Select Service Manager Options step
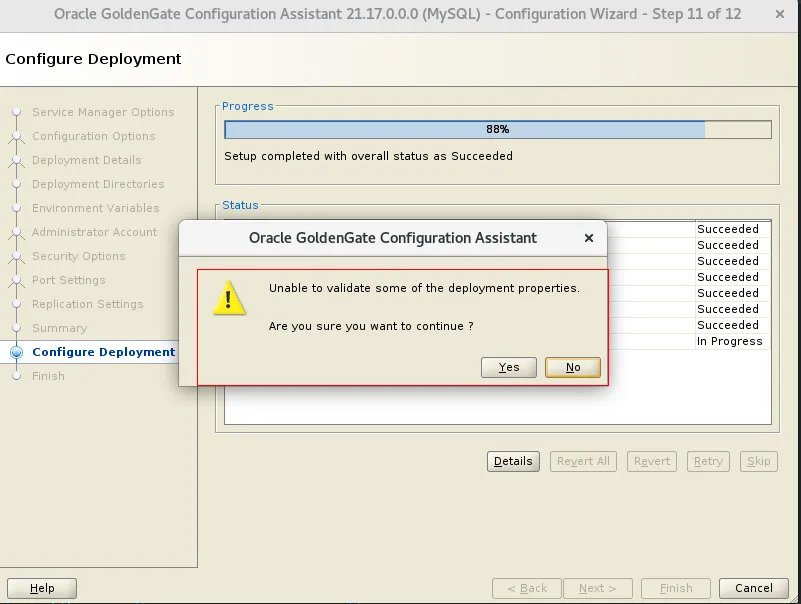Screen dimensions: 801x604 point(103,112)
